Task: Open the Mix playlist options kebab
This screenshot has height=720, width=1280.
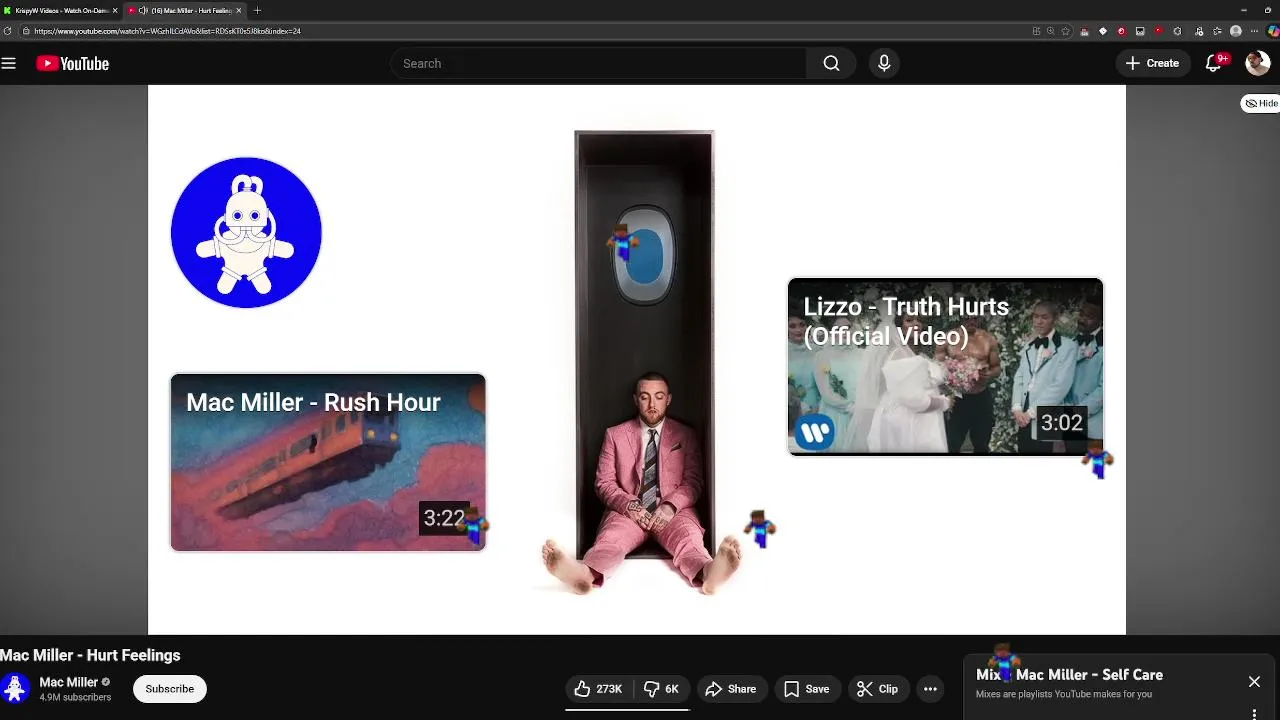Action: pyautogui.click(x=1254, y=714)
